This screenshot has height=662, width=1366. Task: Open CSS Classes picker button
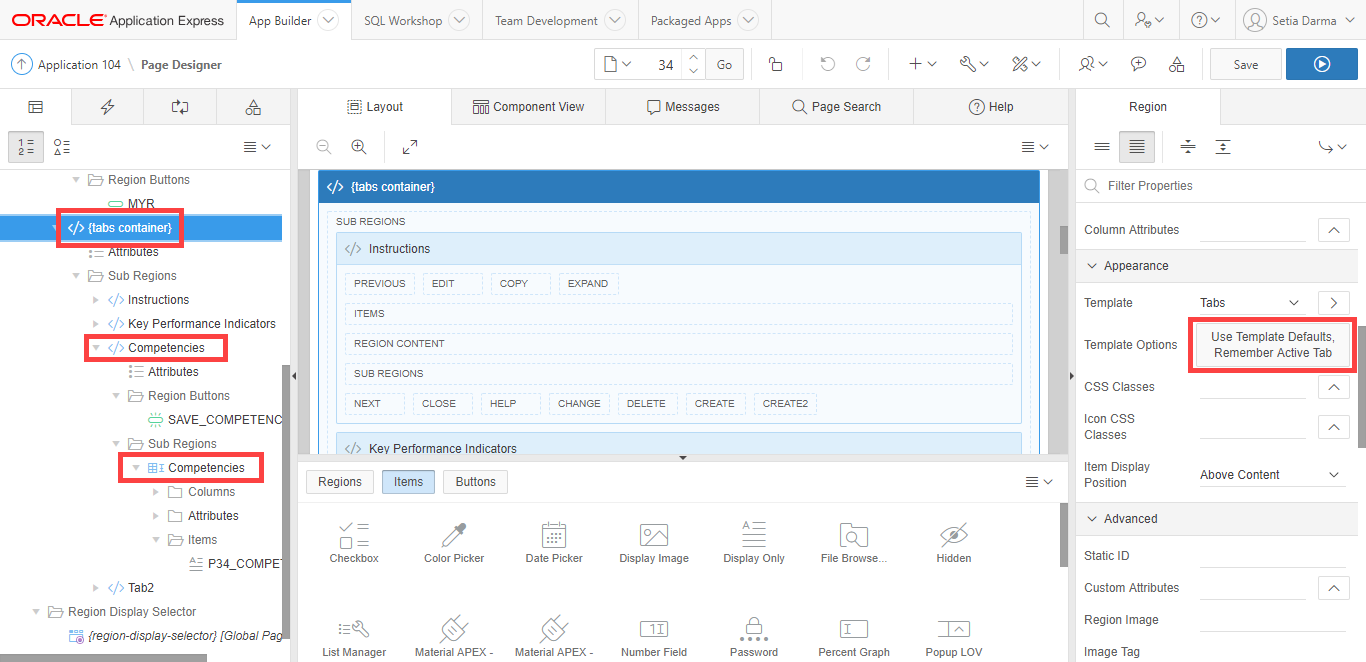[x=1333, y=386]
